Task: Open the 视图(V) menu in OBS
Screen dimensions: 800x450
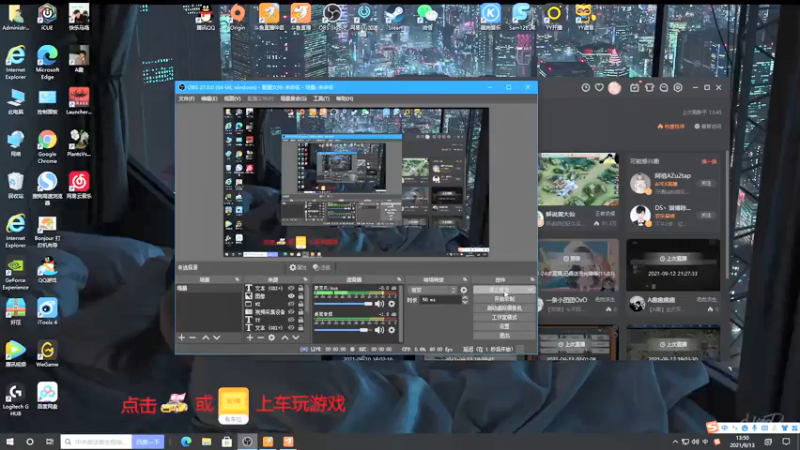Action: coord(232,98)
